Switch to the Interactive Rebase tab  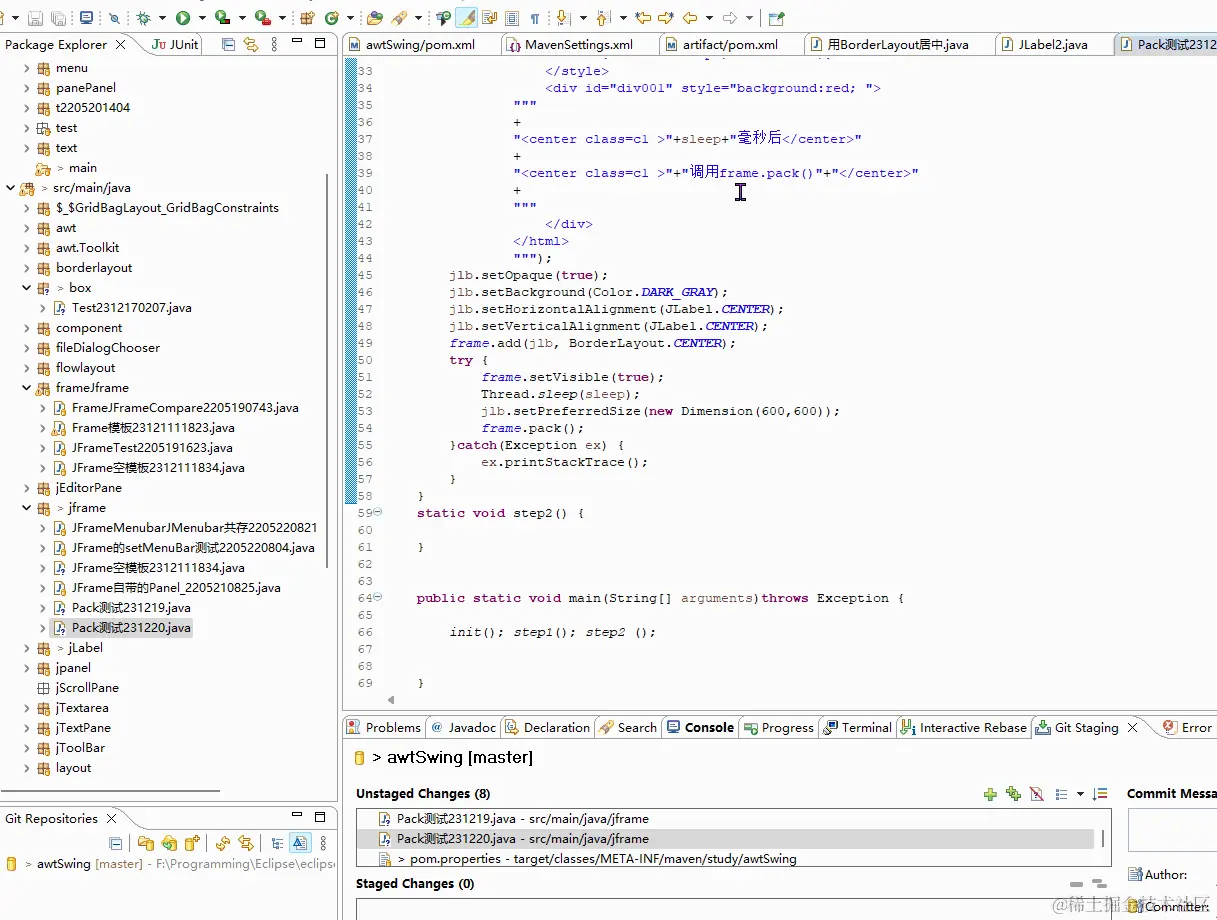coord(963,728)
